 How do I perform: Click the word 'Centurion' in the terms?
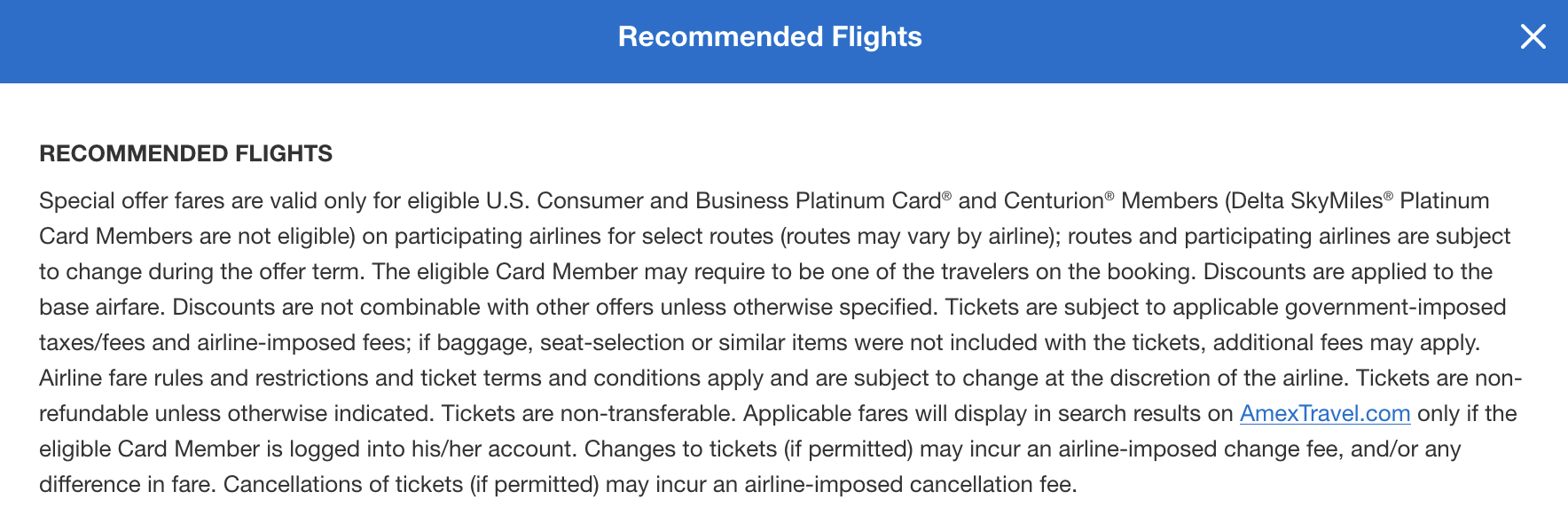[1054, 201]
